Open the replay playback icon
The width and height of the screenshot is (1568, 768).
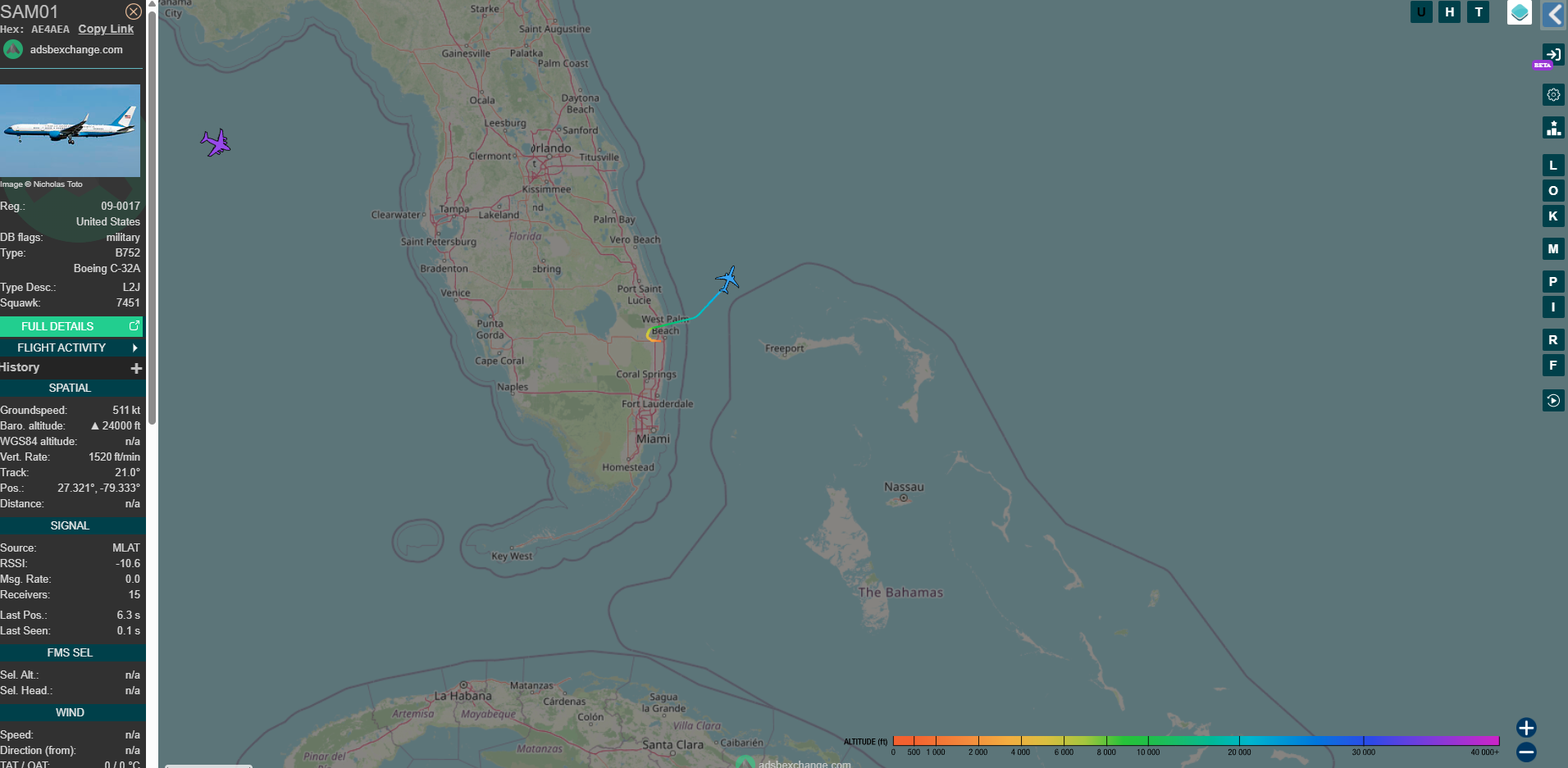pyautogui.click(x=1553, y=401)
